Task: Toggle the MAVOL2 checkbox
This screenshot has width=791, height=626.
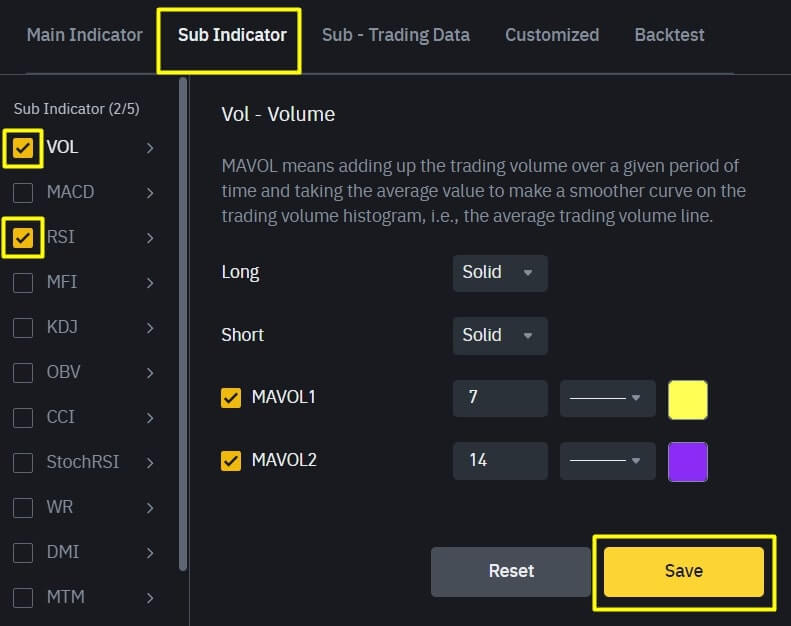Action: click(231, 461)
